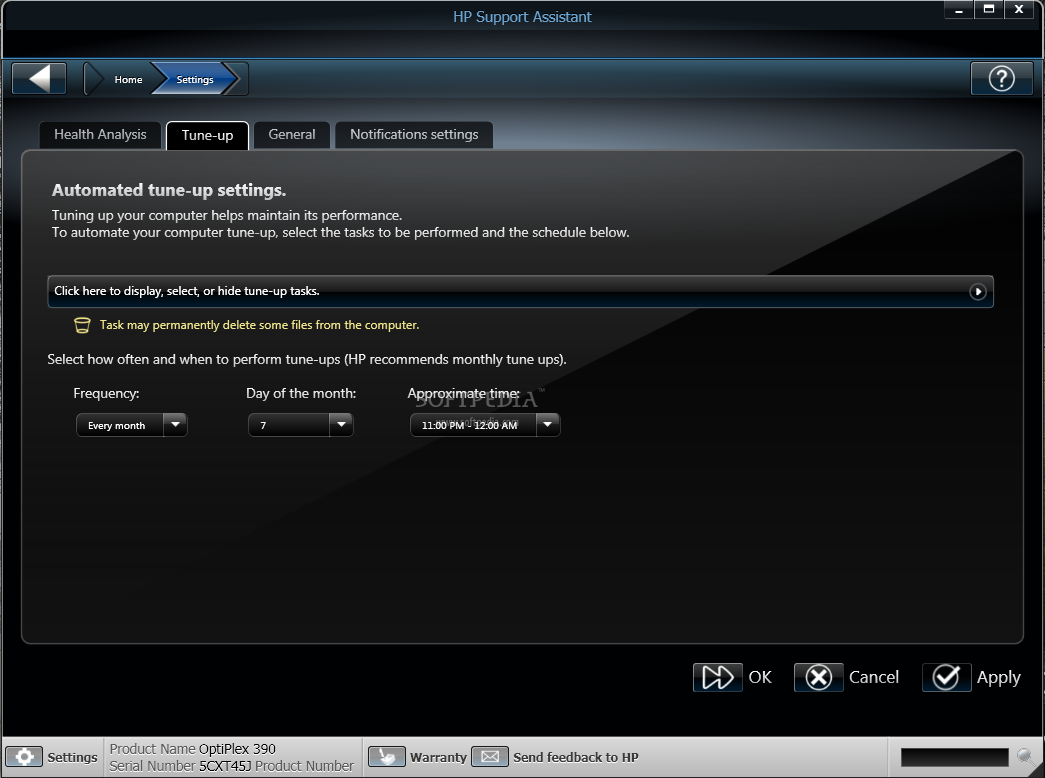Click Serial Number 5CXT45J text
The image size is (1045, 778).
181,766
